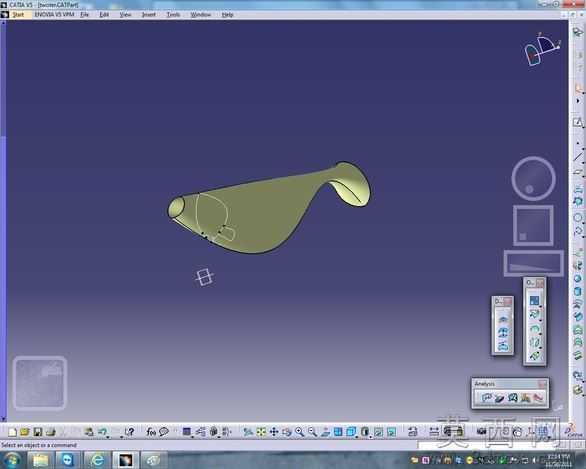Open the Windows Start orb
Image resolution: width=586 pixels, height=469 pixels.
[12, 460]
